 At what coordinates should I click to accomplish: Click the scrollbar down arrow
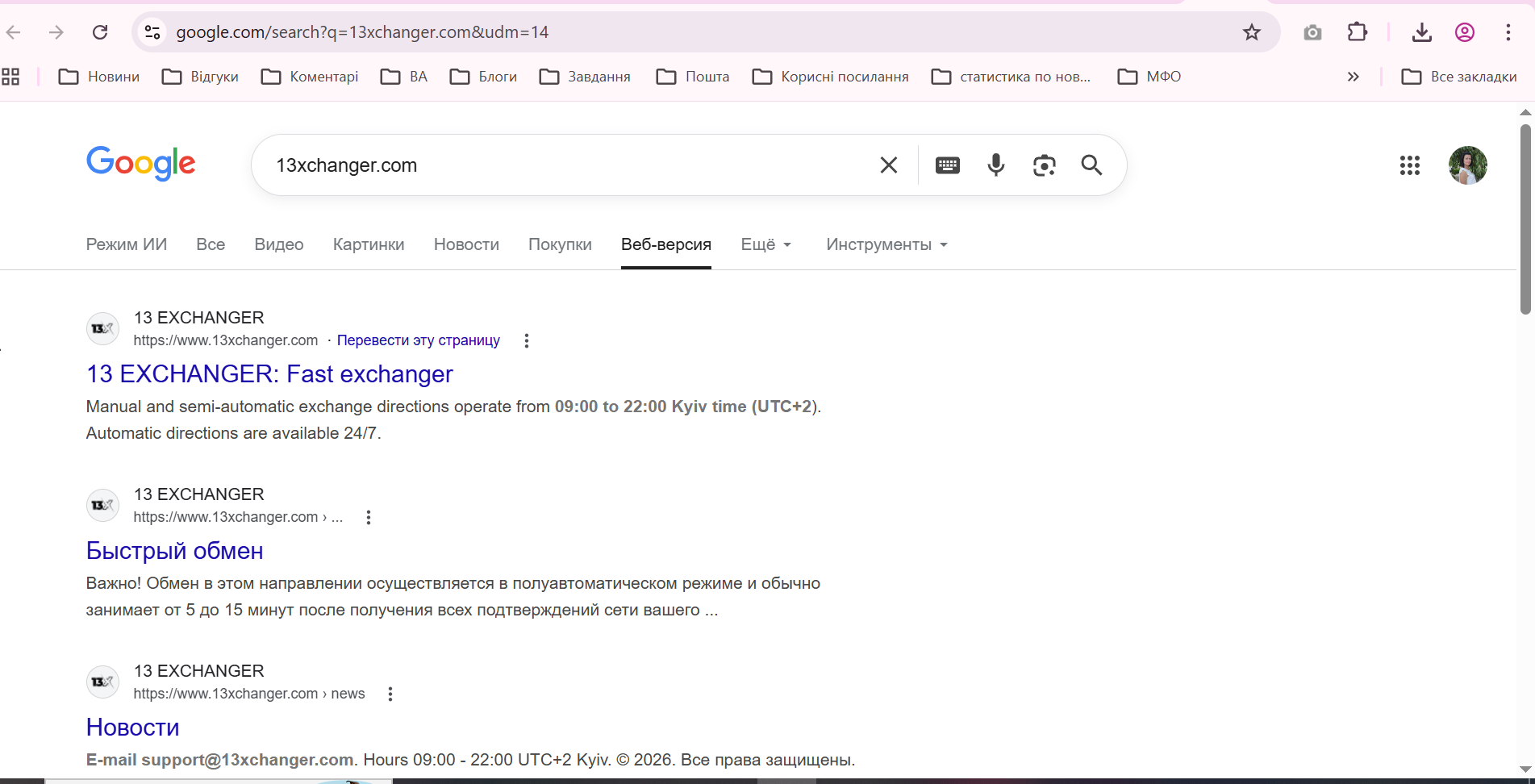(x=1525, y=769)
